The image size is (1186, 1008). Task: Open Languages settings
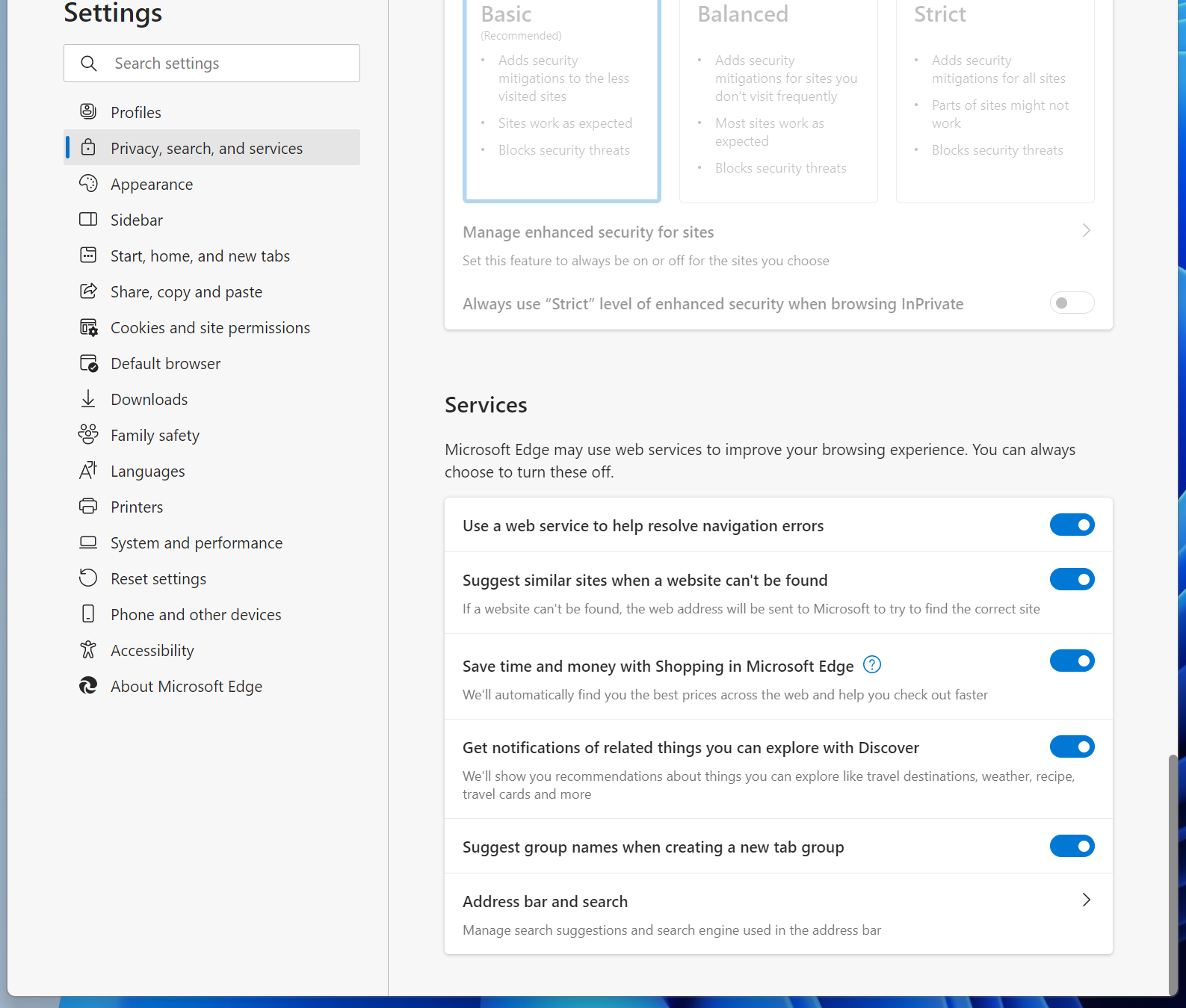212,471
